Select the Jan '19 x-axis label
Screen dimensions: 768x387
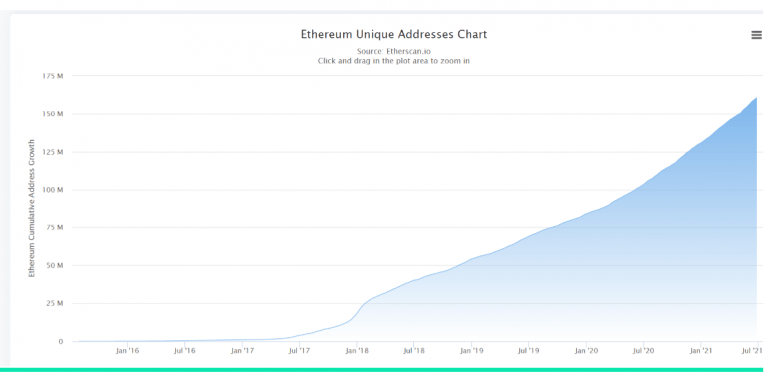[472, 351]
